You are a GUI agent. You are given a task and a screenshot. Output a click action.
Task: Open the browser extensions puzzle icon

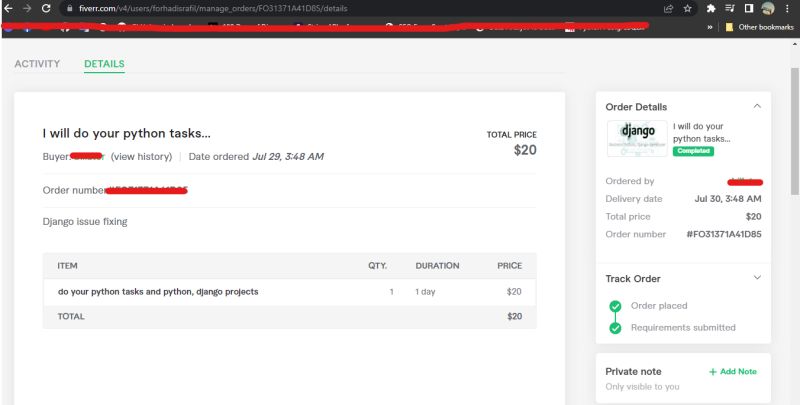[x=711, y=8]
